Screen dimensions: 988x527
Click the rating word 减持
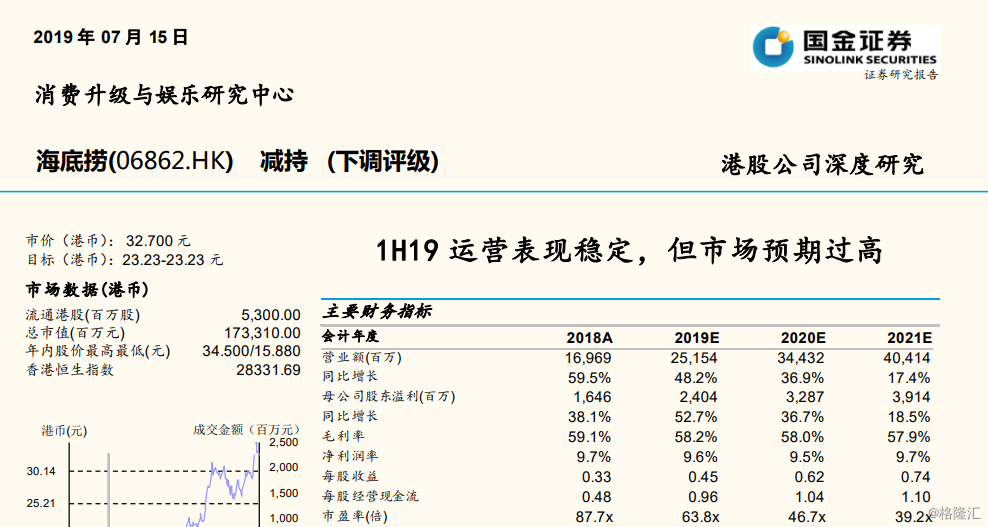pos(284,161)
